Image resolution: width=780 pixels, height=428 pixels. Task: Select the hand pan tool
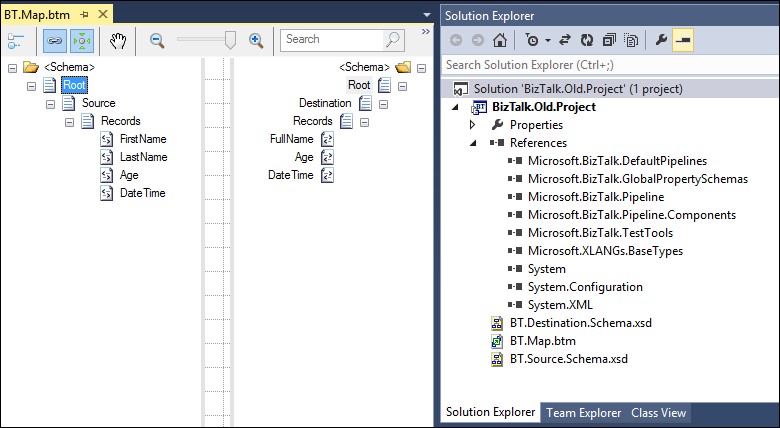click(x=118, y=41)
